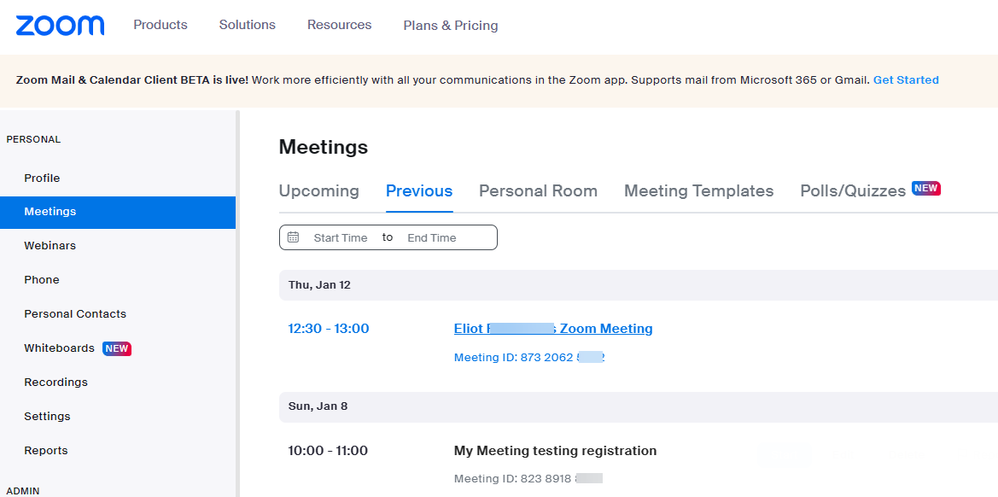The height and width of the screenshot is (497, 998).
Task: Go to Plans & Pricing
Action: (450, 26)
